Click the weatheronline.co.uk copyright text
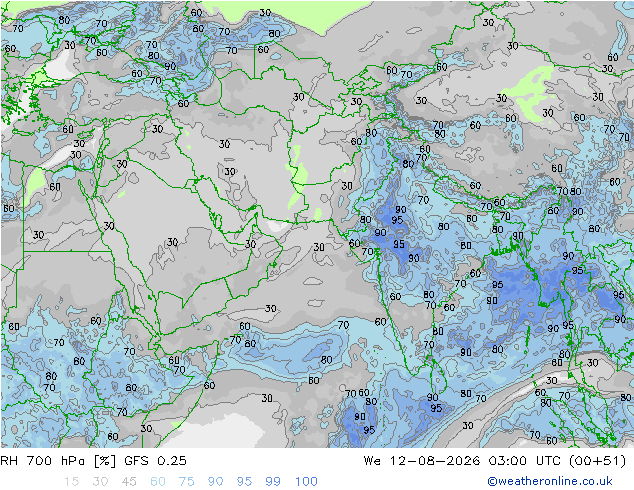Image resolution: width=634 pixels, height=490 pixels. (550, 481)
